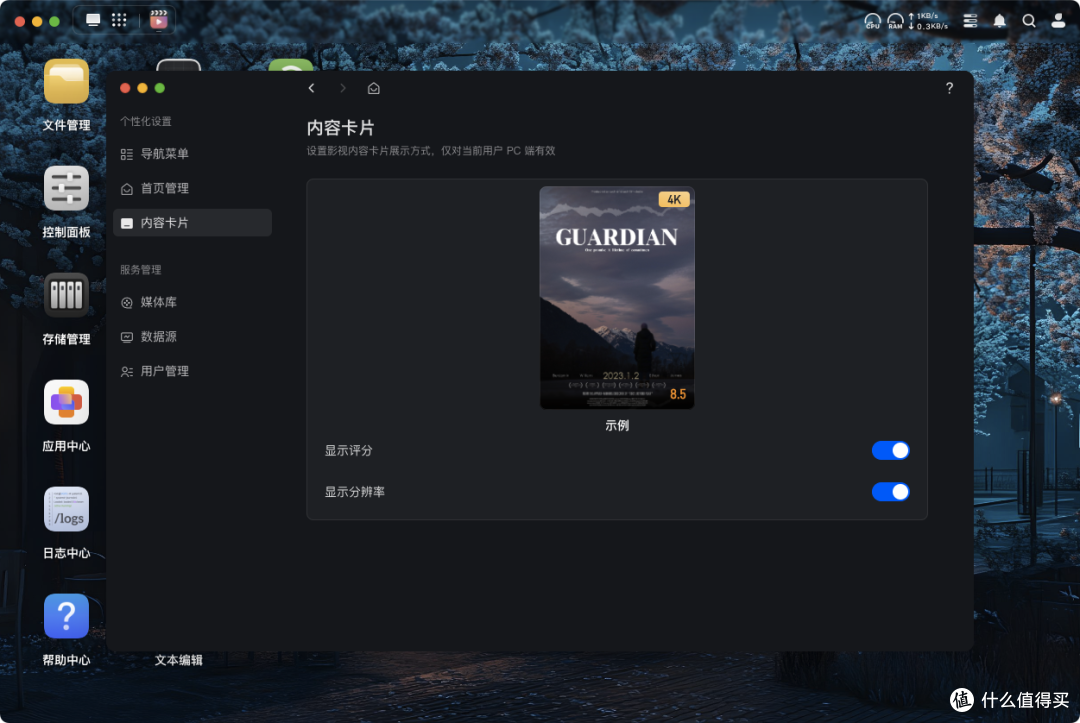Image resolution: width=1080 pixels, height=723 pixels.
Task: Open the 日志中心 logs app
Action: [x=66, y=510]
